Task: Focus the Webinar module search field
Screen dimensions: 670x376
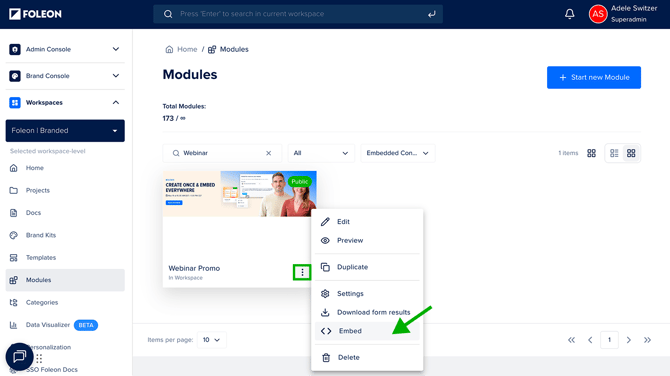Action: coord(222,153)
